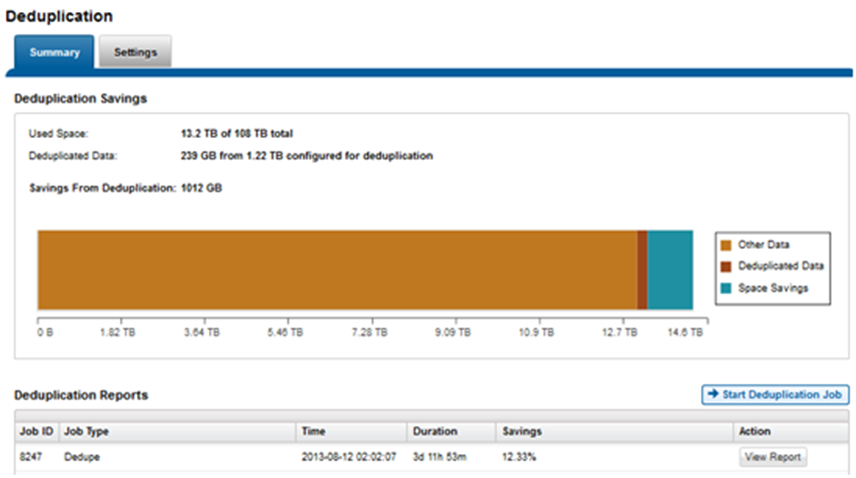Click the Deduplication Savings heading
Image resolution: width=856 pixels, height=478 pixels.
point(80,99)
